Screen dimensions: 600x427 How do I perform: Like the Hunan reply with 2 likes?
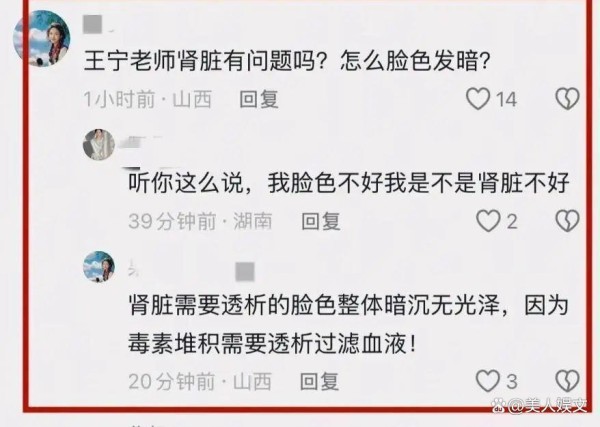coord(488,221)
